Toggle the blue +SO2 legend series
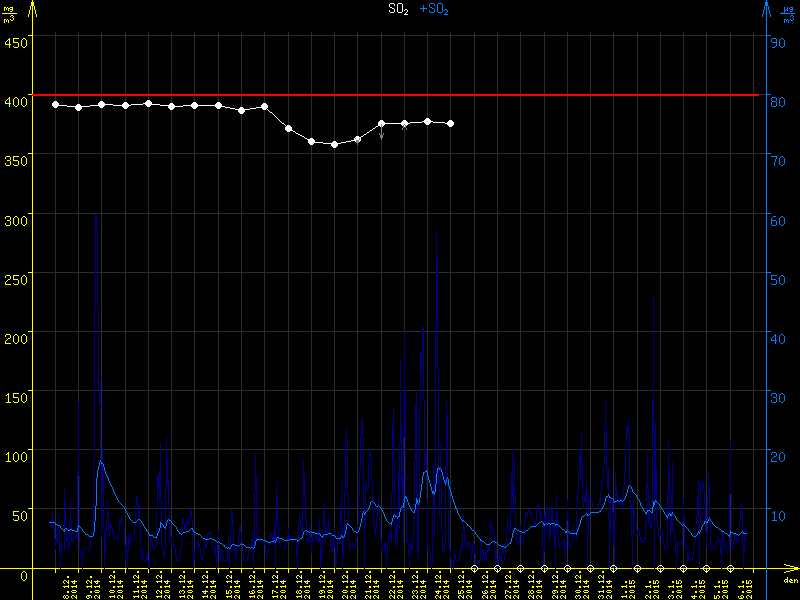The image size is (800, 600). 434,9
